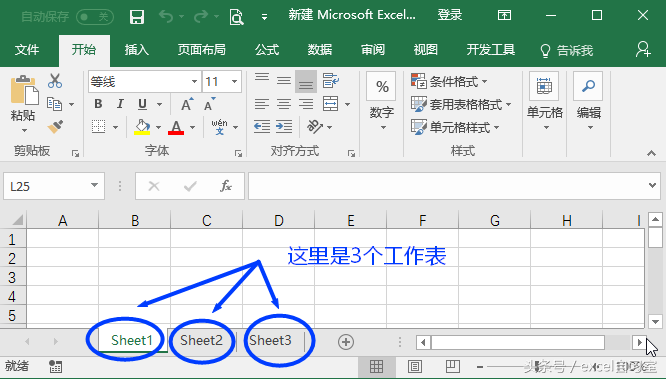The image size is (666, 379).
Task: Select the Format Painter brush icon
Action: (x=55, y=127)
